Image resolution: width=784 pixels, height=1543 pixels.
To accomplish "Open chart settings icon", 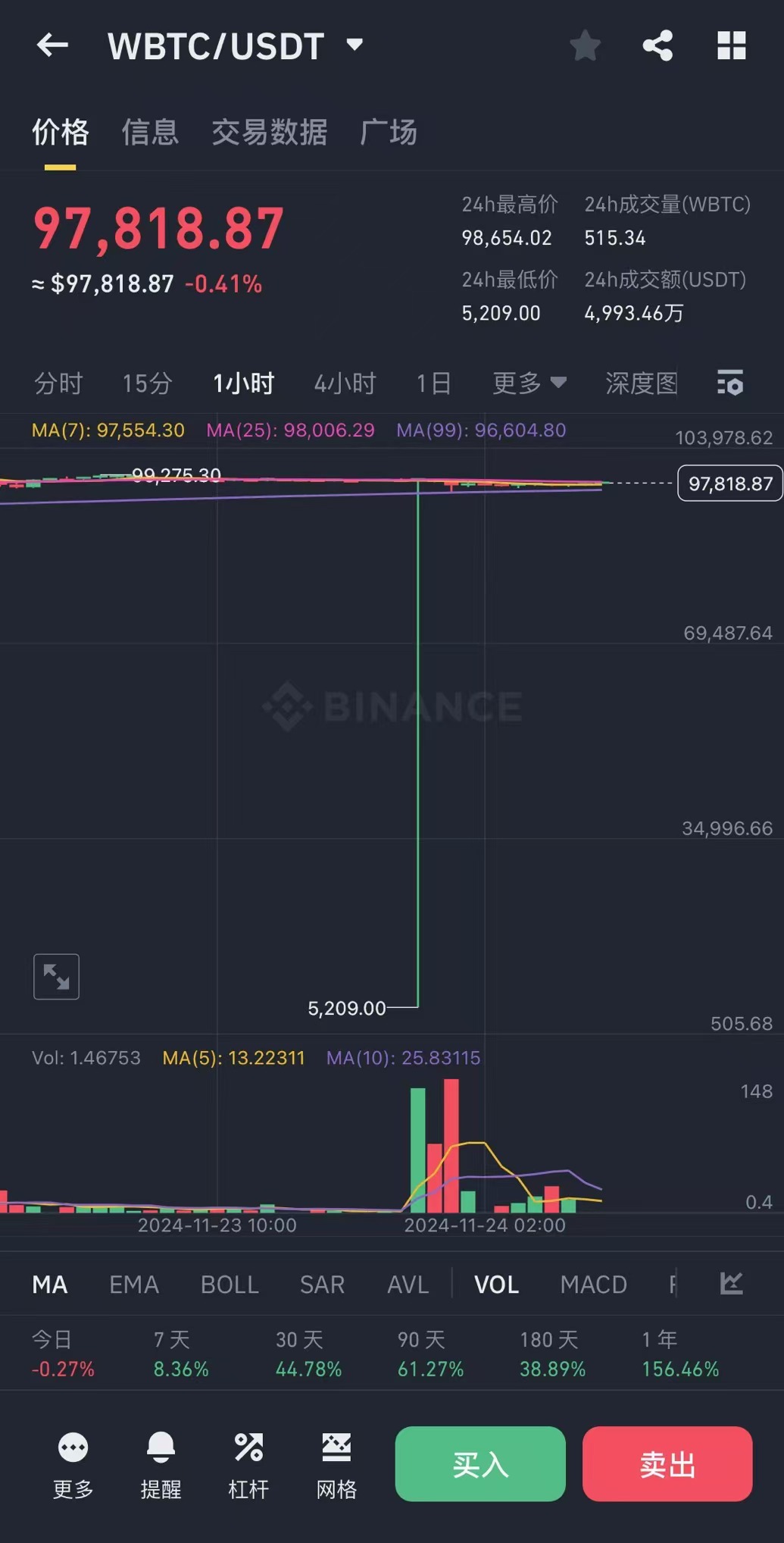I will (x=730, y=383).
